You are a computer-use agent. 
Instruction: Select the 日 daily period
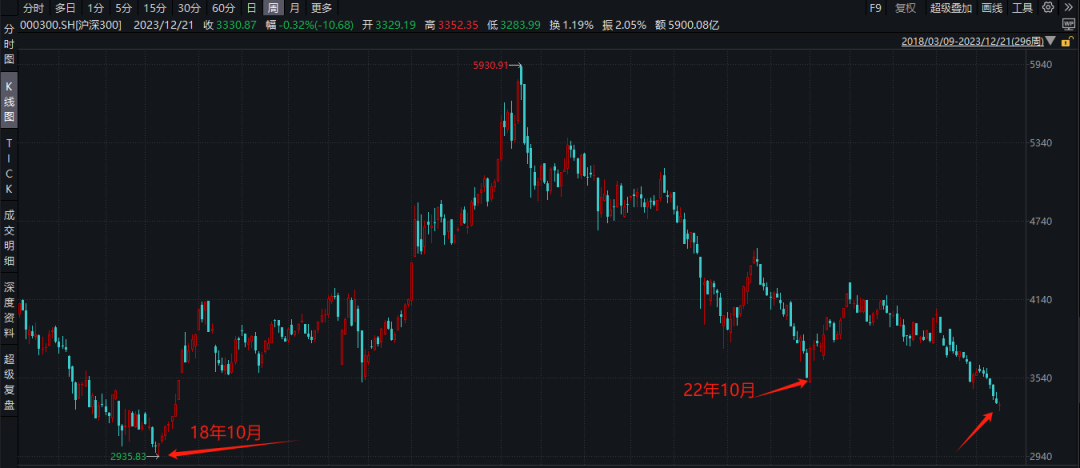[x=251, y=8]
